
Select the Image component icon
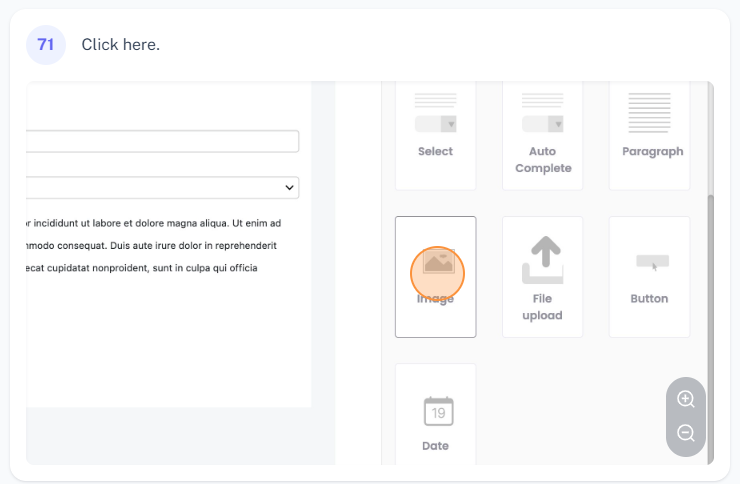(x=438, y=263)
